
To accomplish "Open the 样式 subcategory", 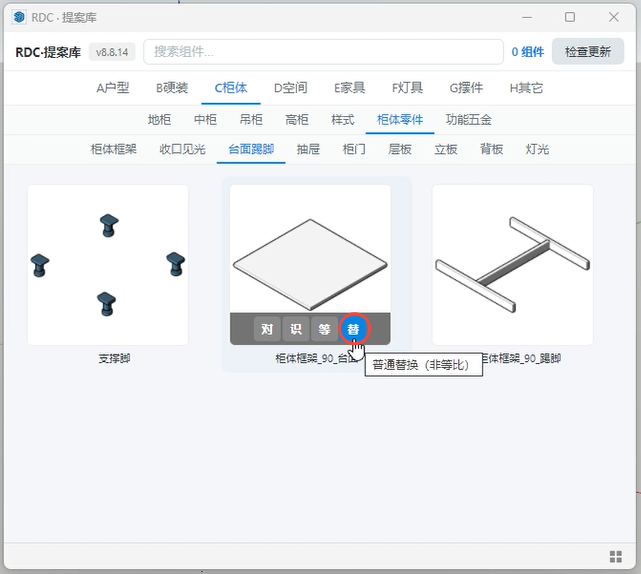I will point(343,120).
